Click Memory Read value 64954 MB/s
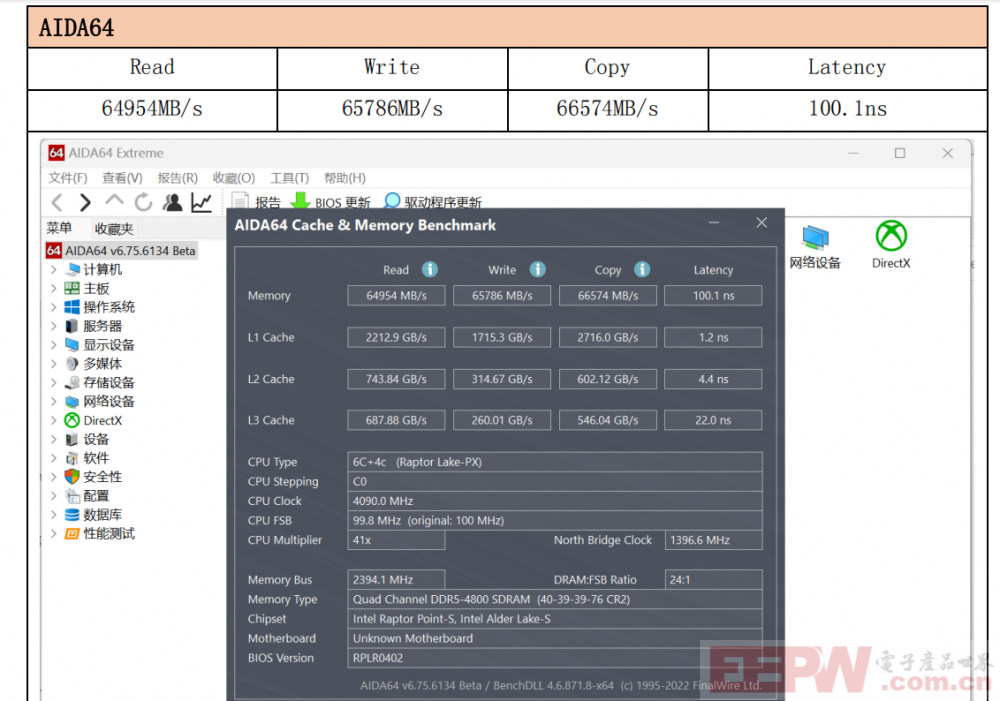1000x701 pixels. point(396,295)
